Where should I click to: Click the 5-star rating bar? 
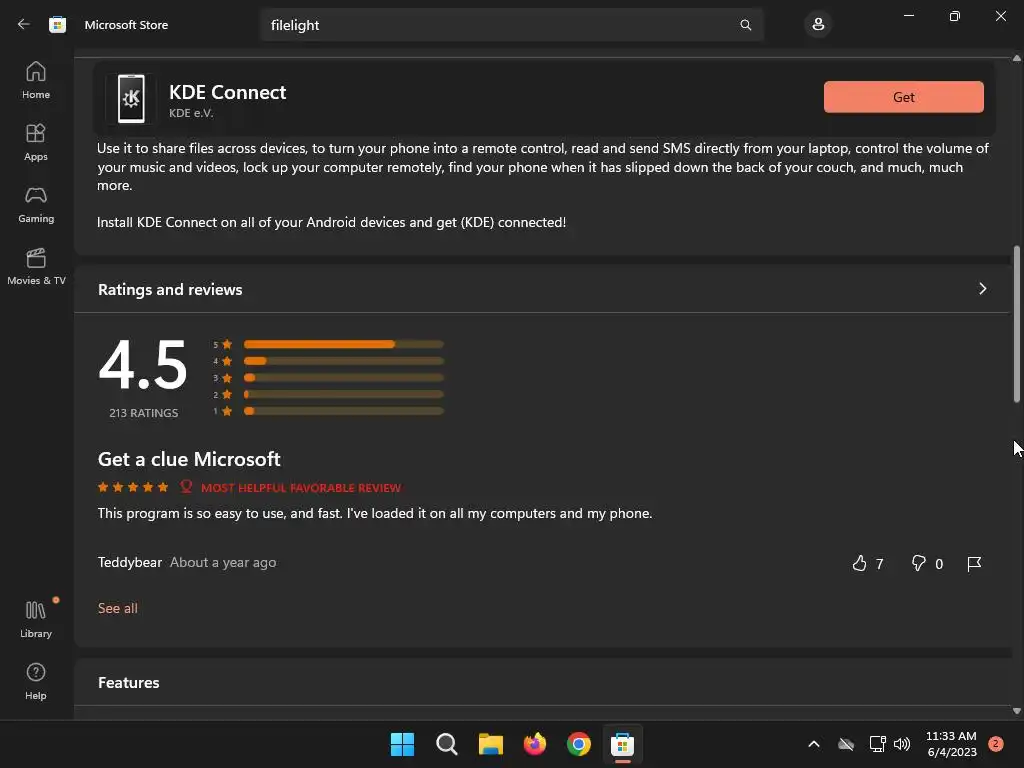[x=344, y=344]
